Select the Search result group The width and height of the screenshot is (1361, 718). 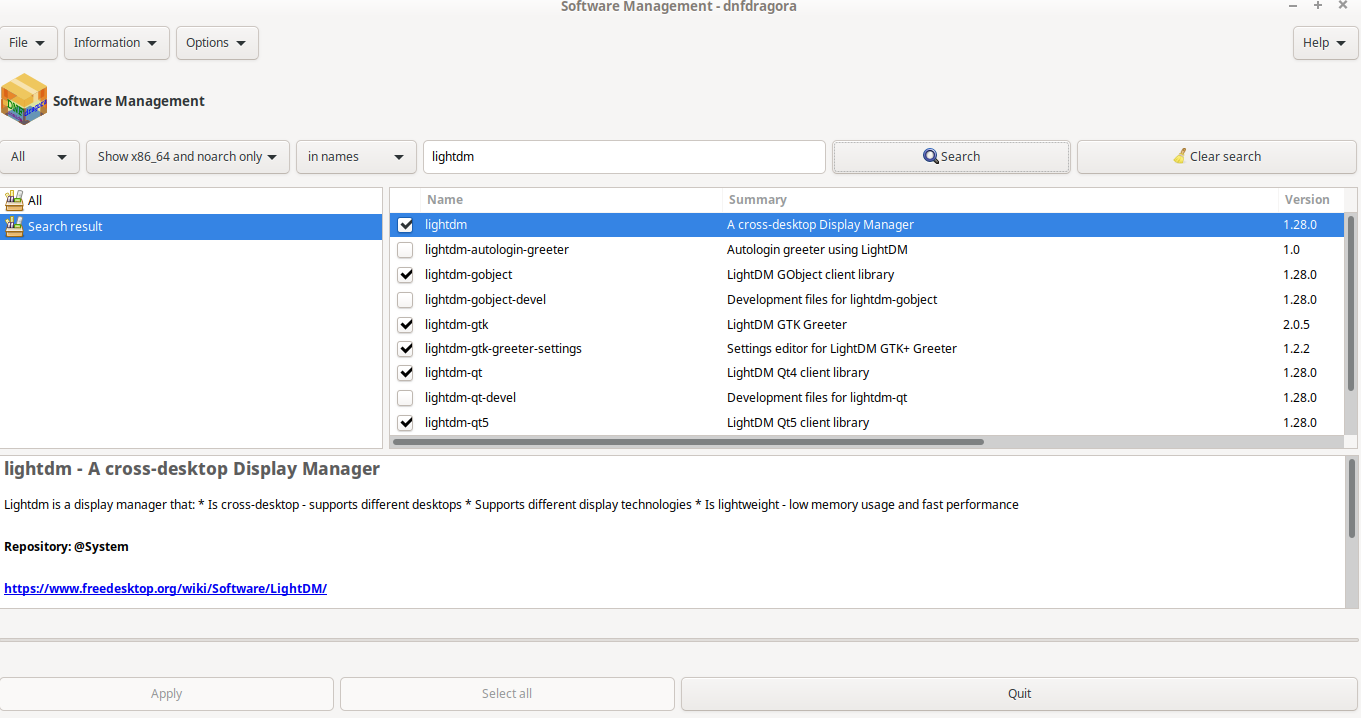tap(191, 226)
